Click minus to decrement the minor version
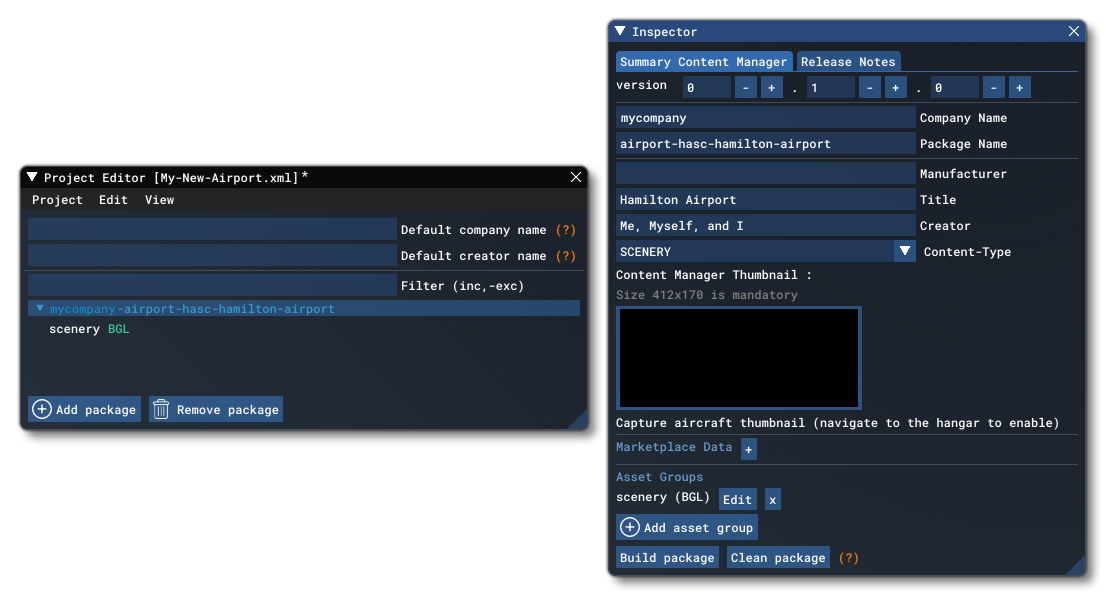Screen dimensions: 1106x596 [869, 87]
